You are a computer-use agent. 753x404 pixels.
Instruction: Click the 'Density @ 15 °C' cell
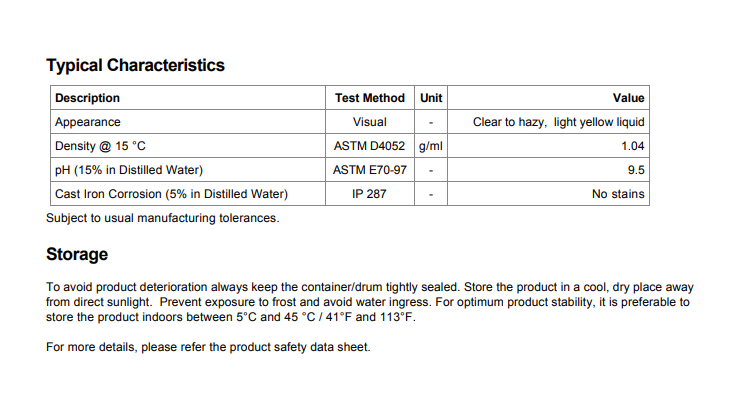[100, 146]
